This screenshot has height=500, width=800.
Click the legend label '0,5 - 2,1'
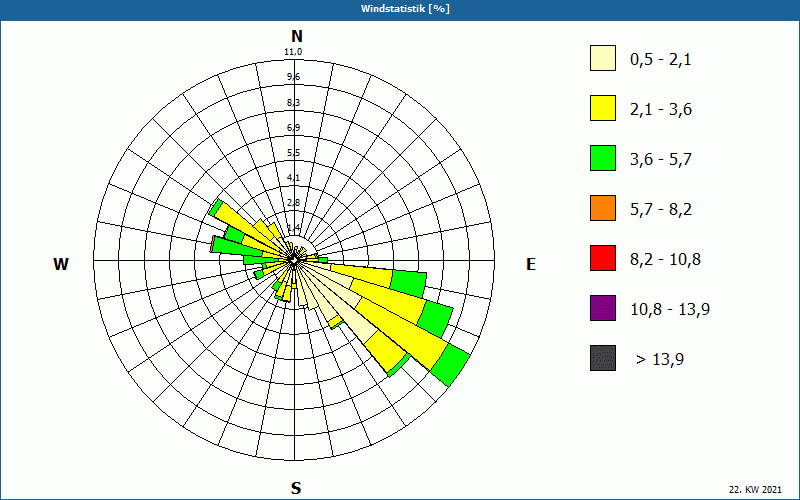[661, 60]
